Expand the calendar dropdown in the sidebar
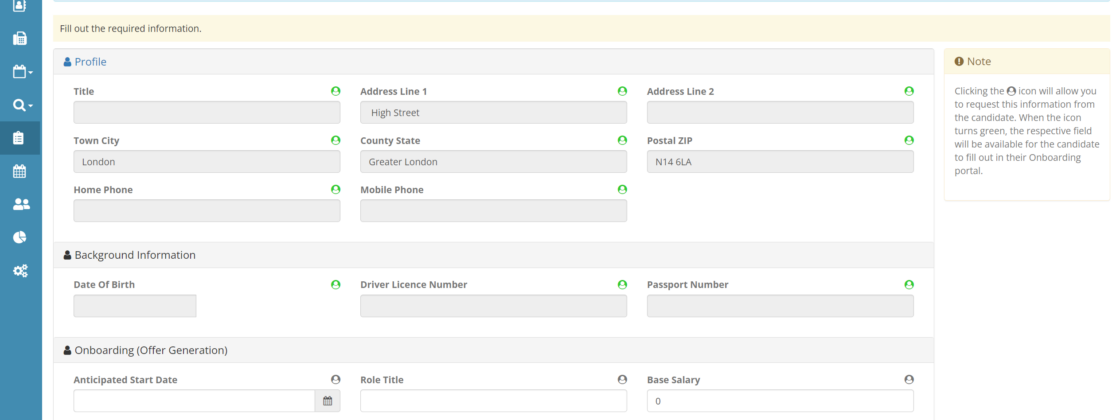 pyautogui.click(x=20, y=72)
